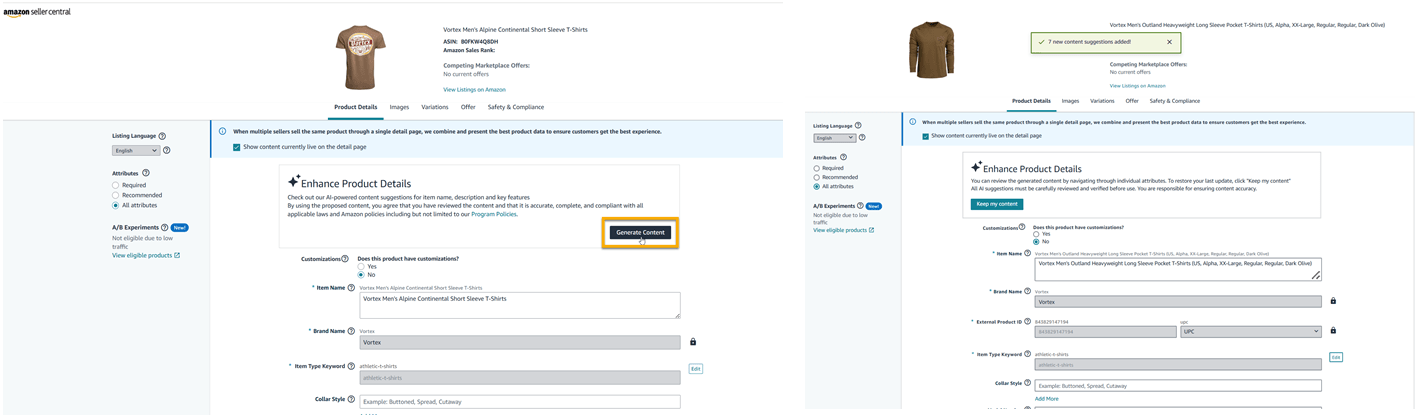Choose Yes for customizations on Short Sleeve listing

(361, 267)
